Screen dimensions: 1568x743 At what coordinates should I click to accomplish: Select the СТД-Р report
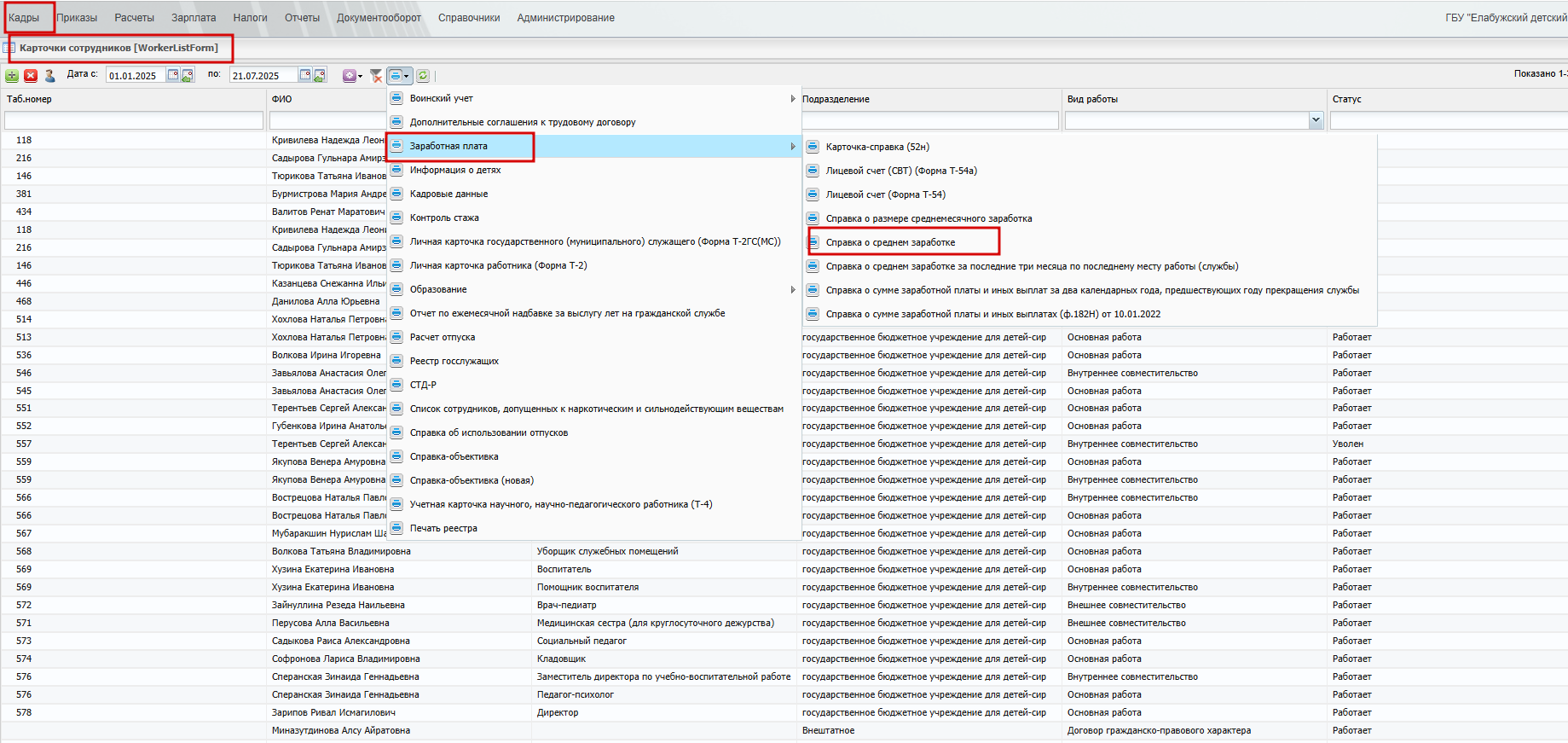pyautogui.click(x=594, y=385)
